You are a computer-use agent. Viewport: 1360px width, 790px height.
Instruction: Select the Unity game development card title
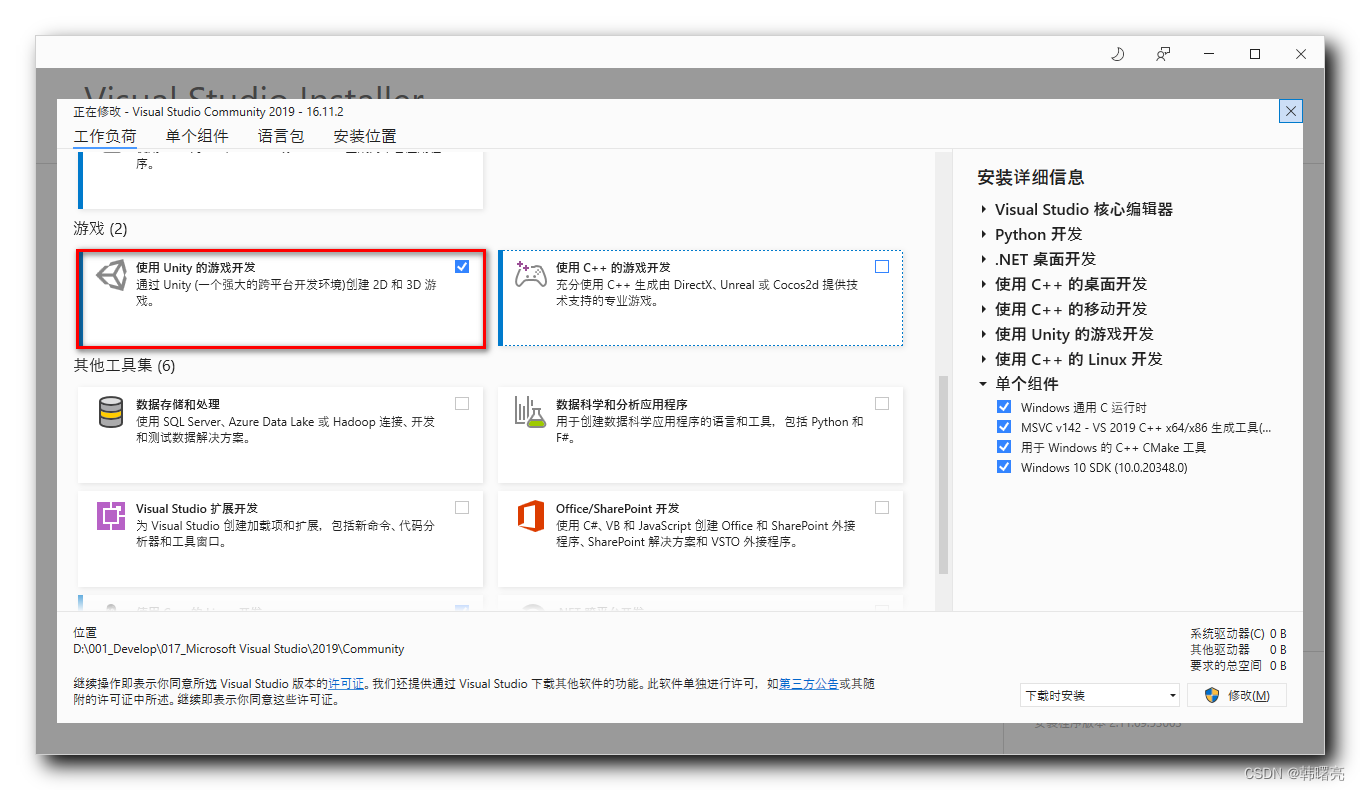coord(196,268)
